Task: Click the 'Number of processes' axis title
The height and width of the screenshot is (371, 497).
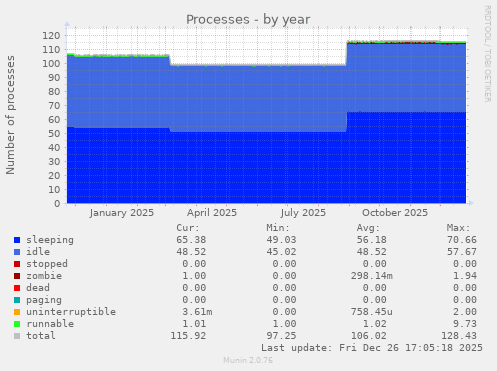Action: (11, 115)
